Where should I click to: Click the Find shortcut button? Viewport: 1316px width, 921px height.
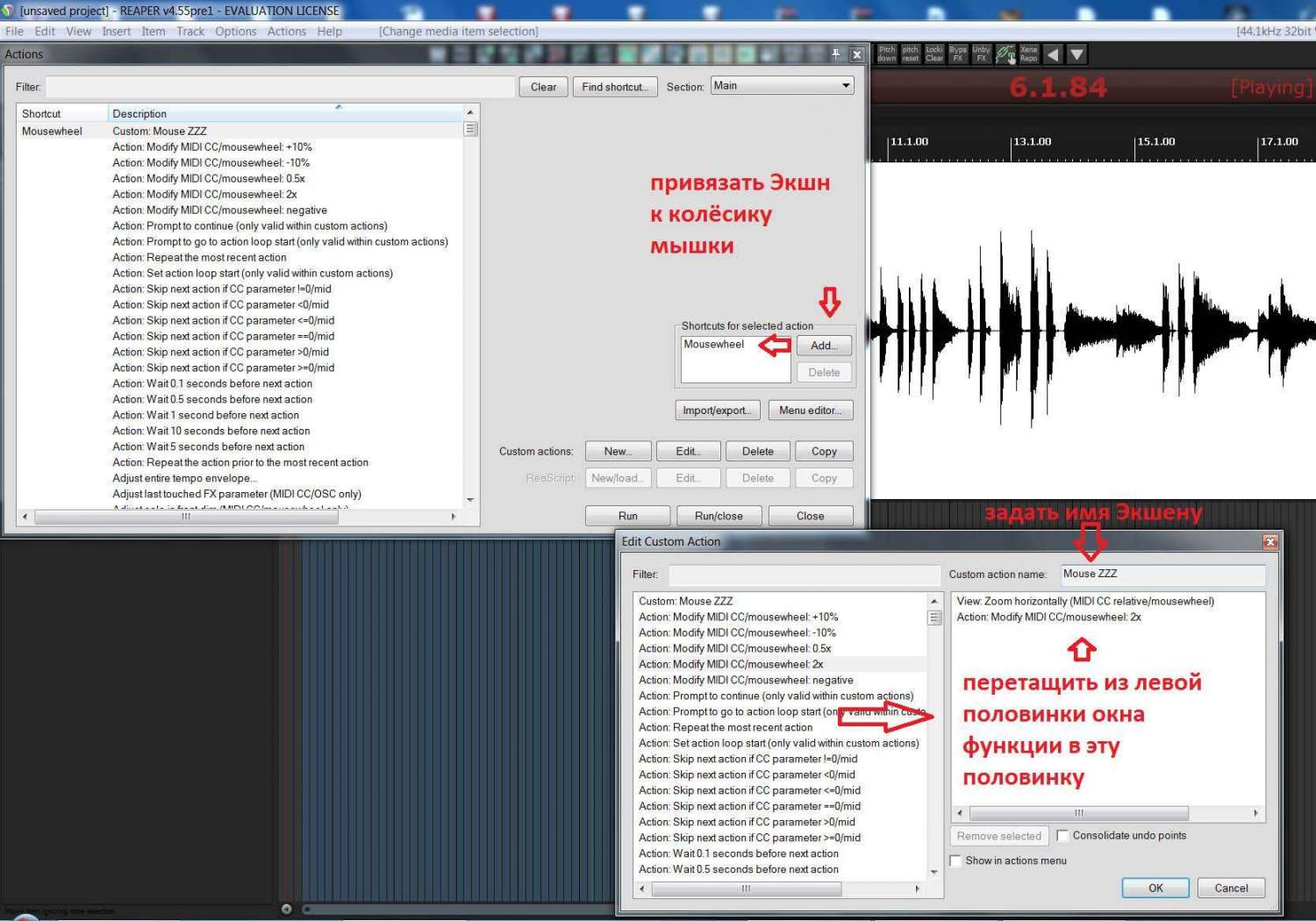(614, 87)
